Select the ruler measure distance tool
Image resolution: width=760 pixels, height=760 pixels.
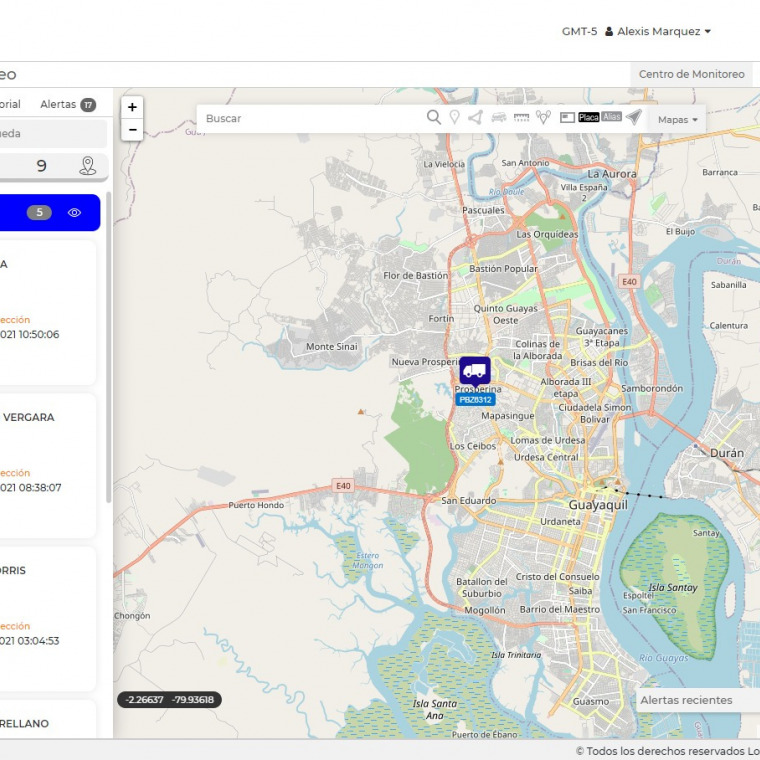[x=522, y=117]
